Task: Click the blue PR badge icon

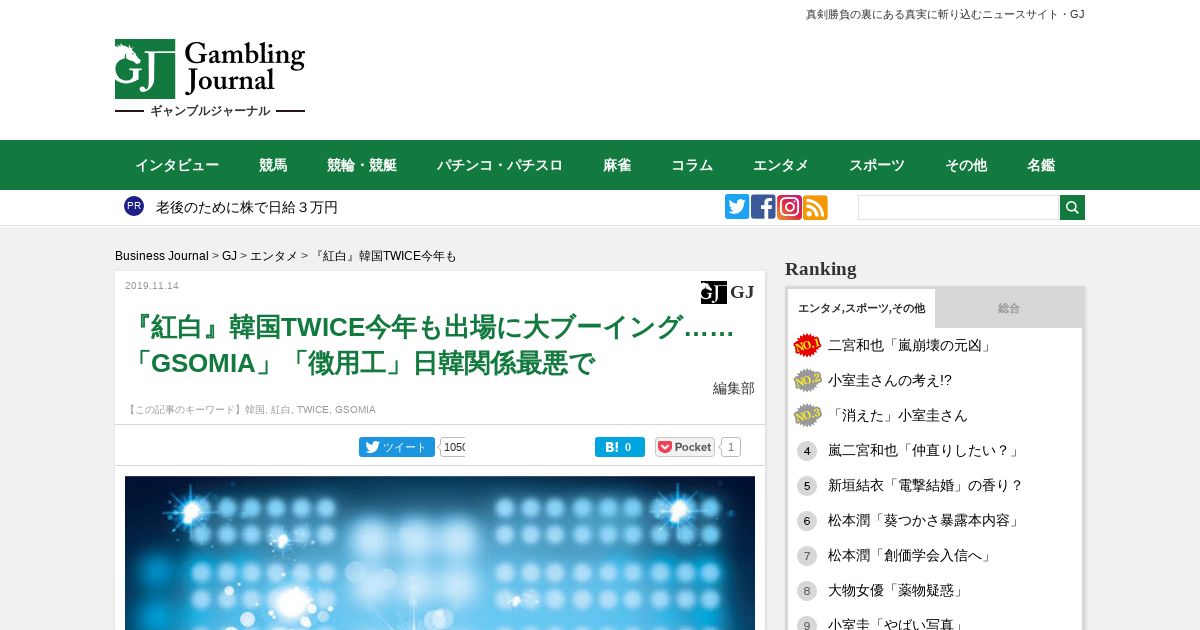Action: 134,206
